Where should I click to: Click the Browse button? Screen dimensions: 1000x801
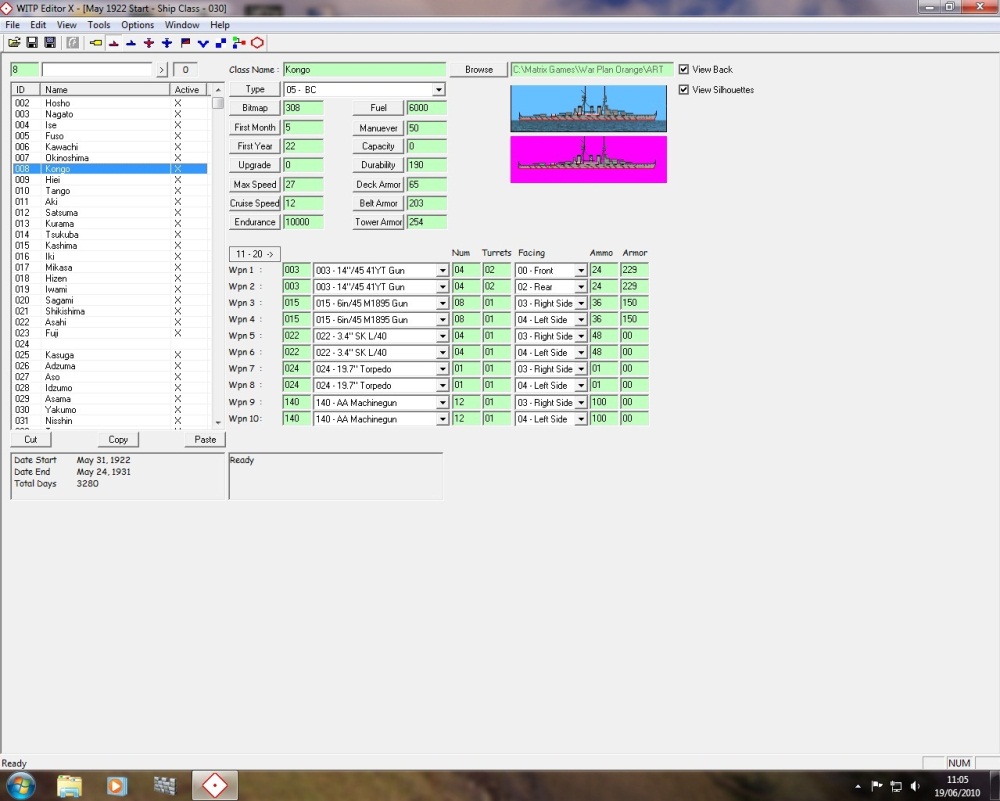479,70
